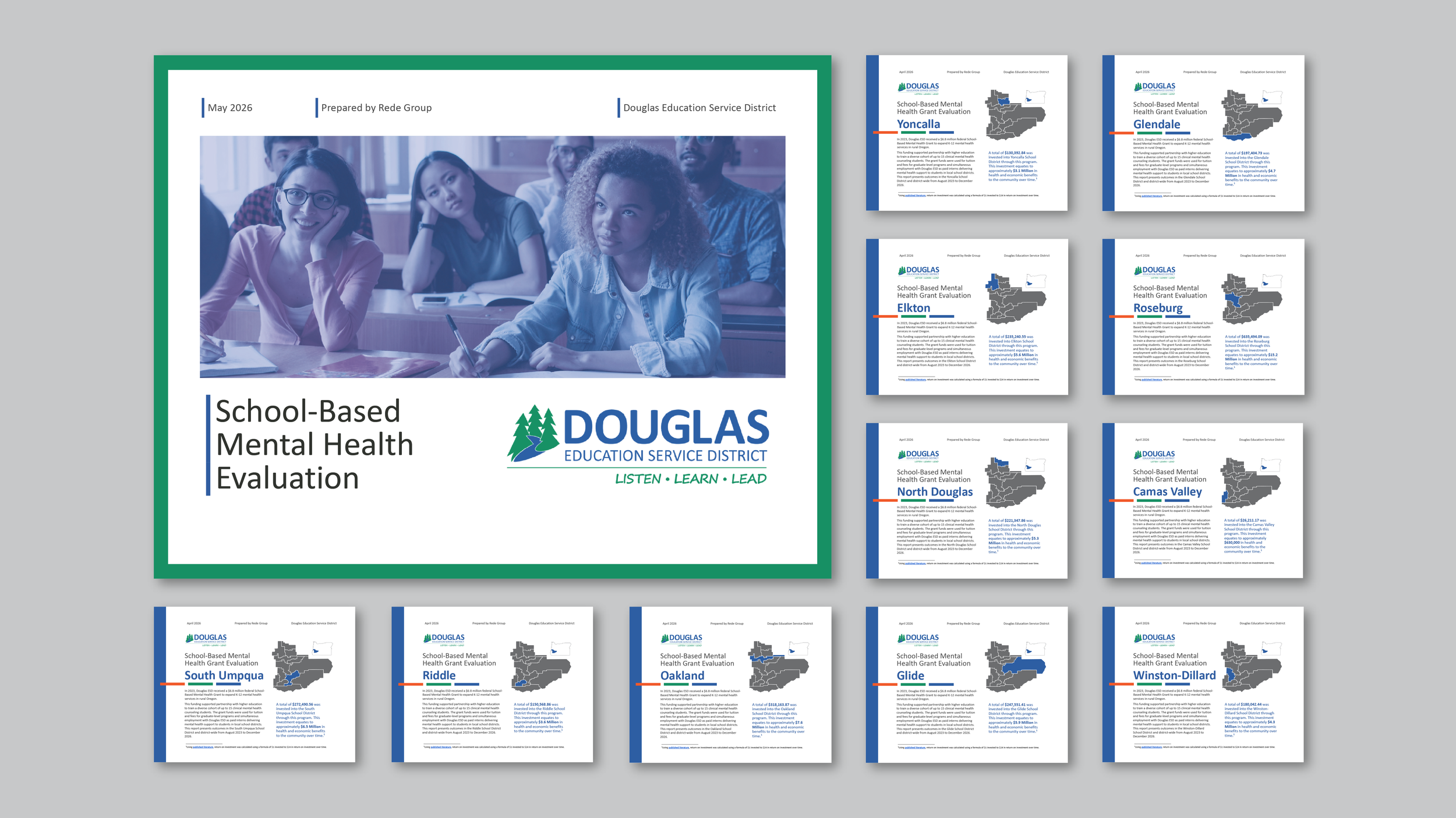Click the Douglas logo on the Glendale page
Screen dimensions: 1456x818
click(1155, 88)
